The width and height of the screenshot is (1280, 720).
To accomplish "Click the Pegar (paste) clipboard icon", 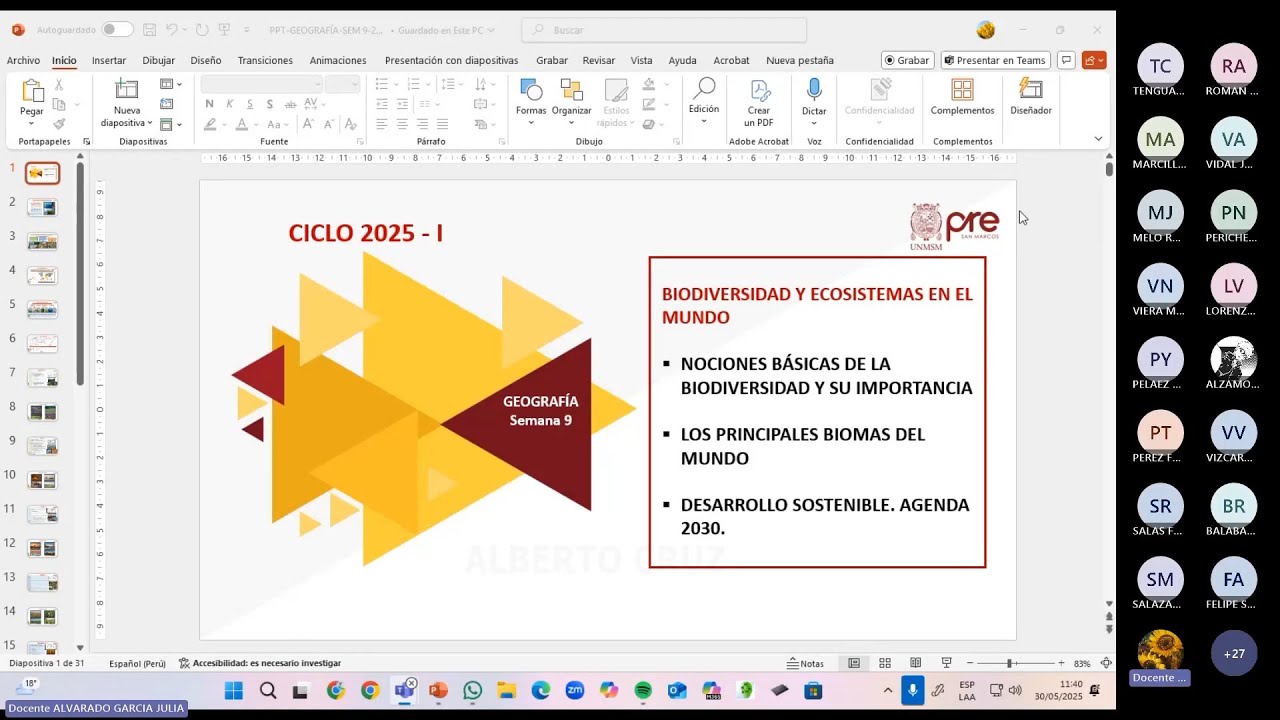I will pyautogui.click(x=32, y=91).
